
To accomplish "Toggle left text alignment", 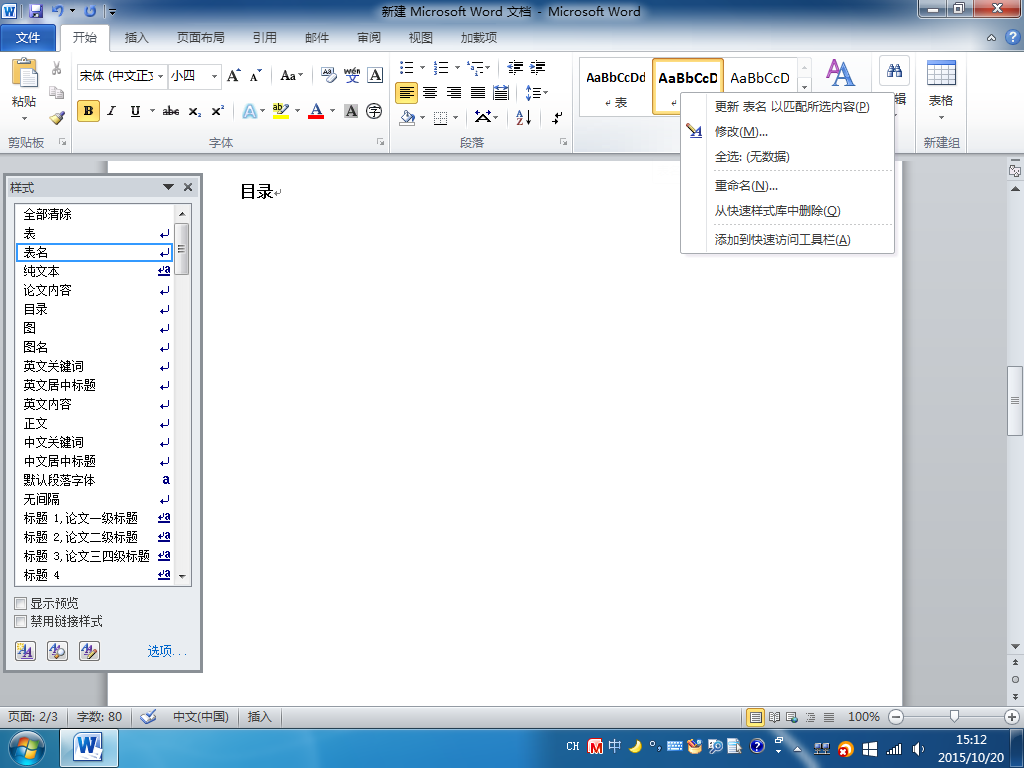I will pos(406,93).
